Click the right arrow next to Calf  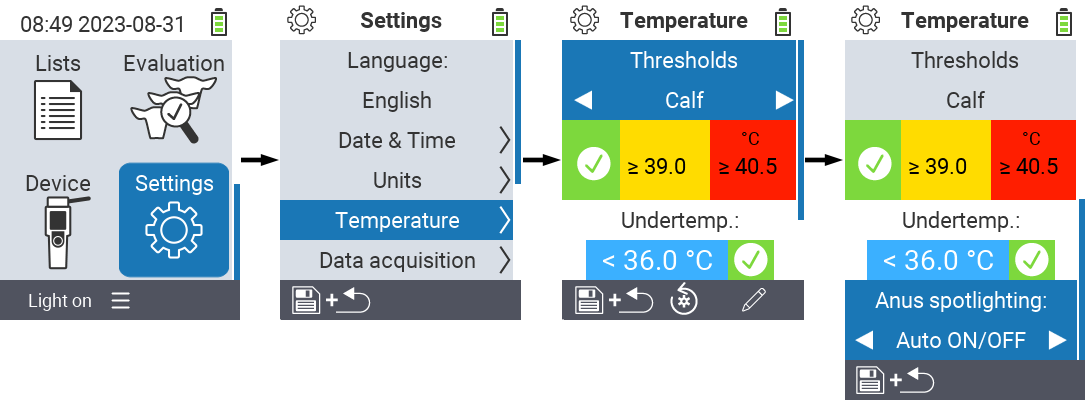783,100
